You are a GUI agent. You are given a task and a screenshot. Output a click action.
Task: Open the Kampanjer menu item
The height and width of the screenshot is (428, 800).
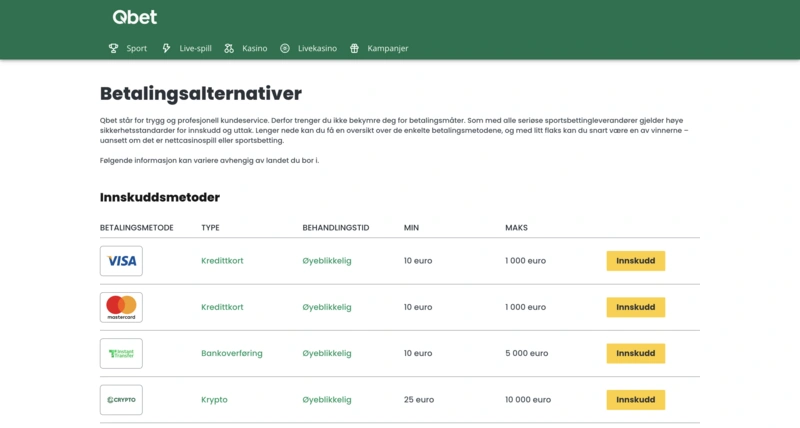coord(388,48)
